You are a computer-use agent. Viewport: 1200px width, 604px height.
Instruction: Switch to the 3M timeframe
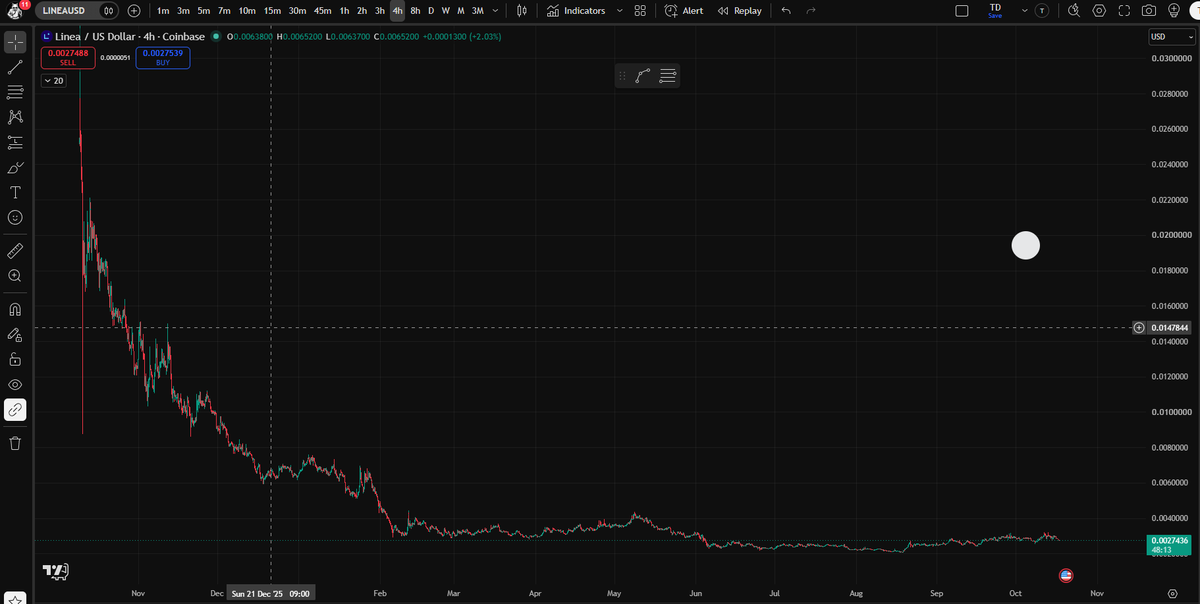click(477, 10)
